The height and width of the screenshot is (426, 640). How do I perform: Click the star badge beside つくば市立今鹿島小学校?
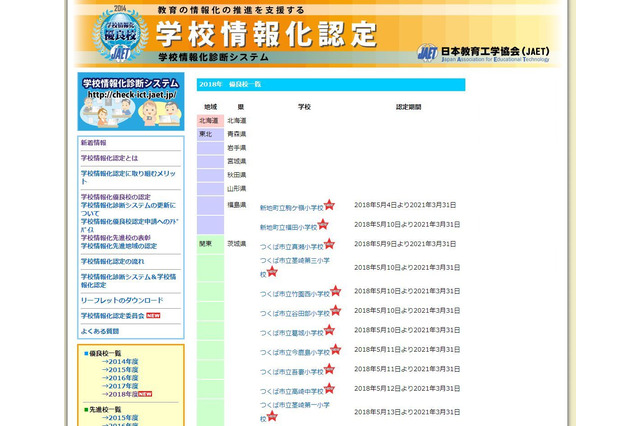[336, 349]
